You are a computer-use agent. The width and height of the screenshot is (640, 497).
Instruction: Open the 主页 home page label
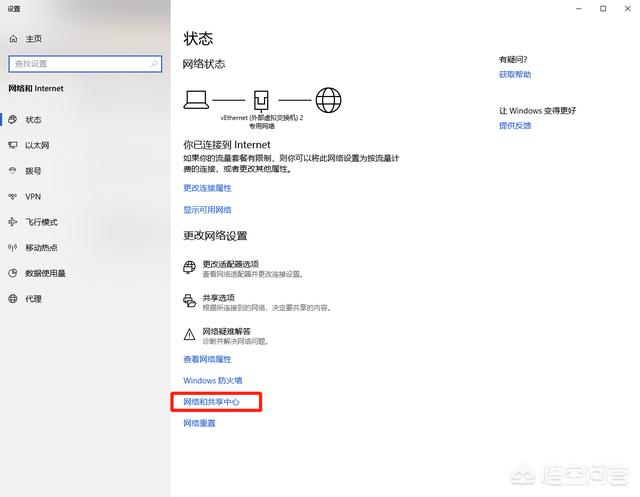(34, 39)
